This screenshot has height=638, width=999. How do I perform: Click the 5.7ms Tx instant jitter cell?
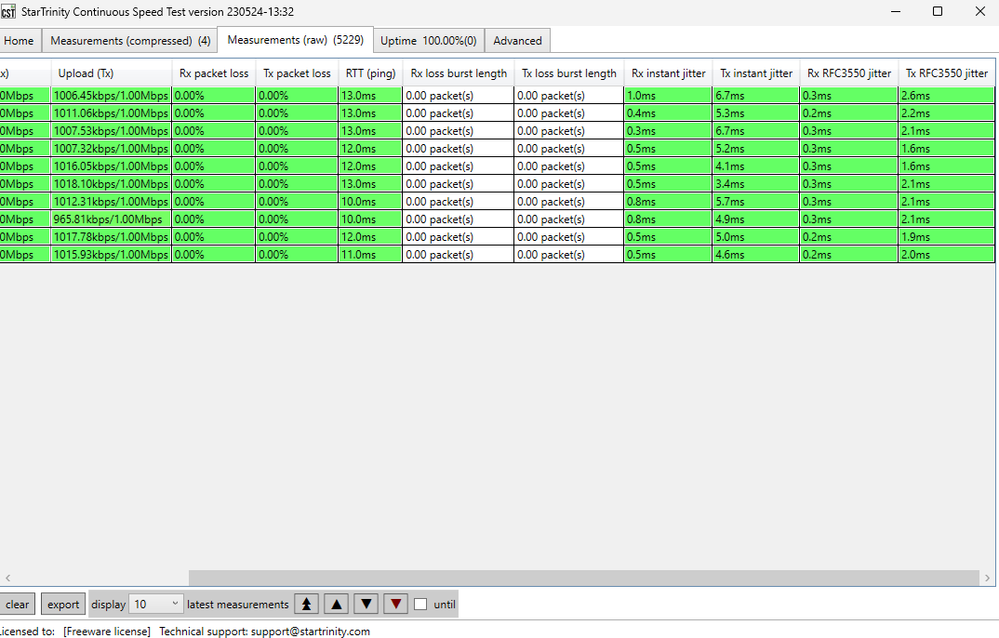coord(756,201)
